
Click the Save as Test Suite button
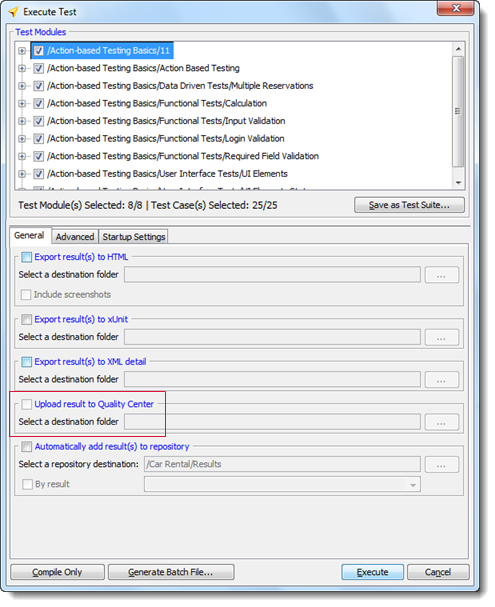[409, 205]
